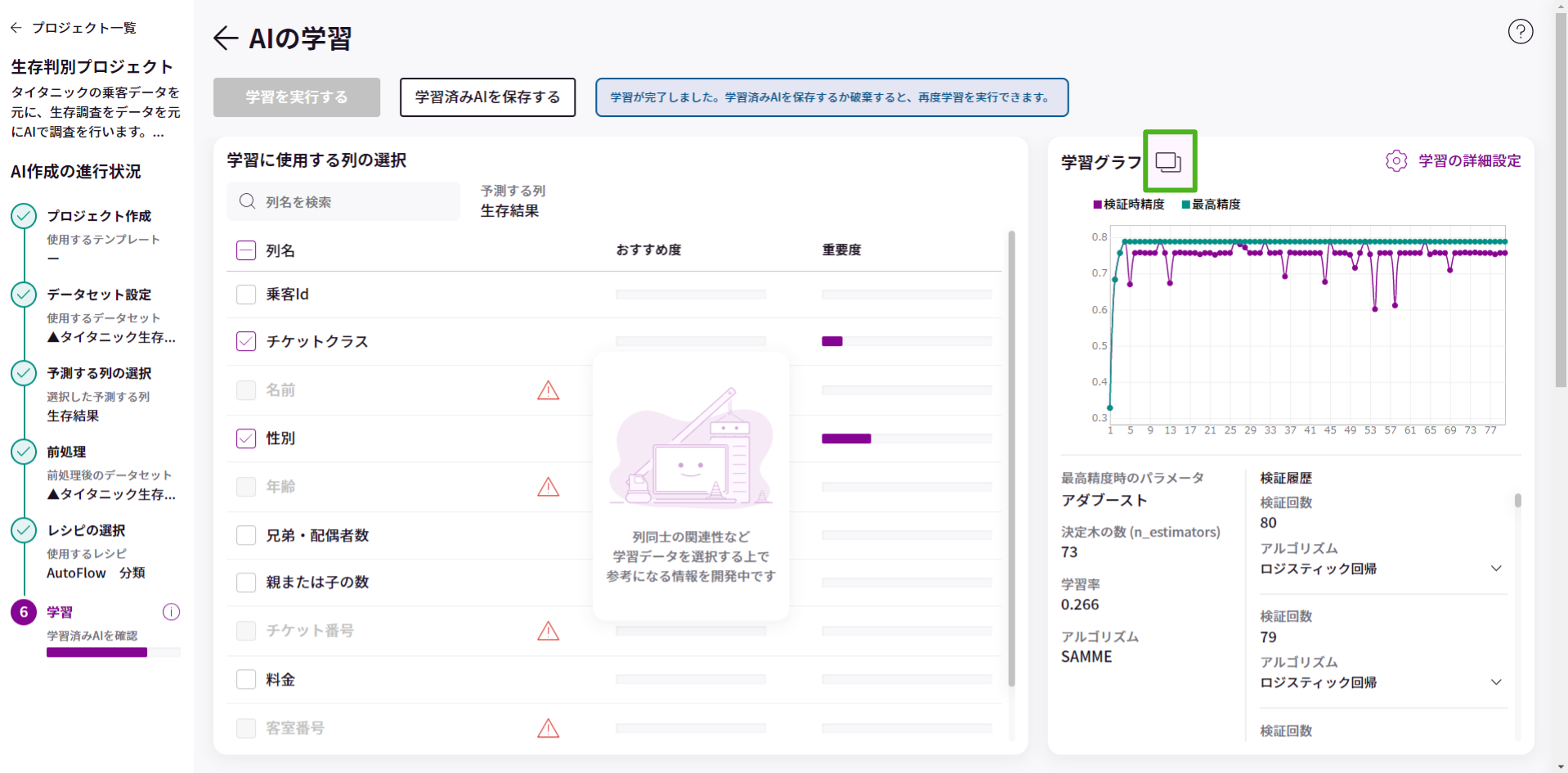Click checkmark circle for 前処理 step
The image size is (1568, 773).
24,452
